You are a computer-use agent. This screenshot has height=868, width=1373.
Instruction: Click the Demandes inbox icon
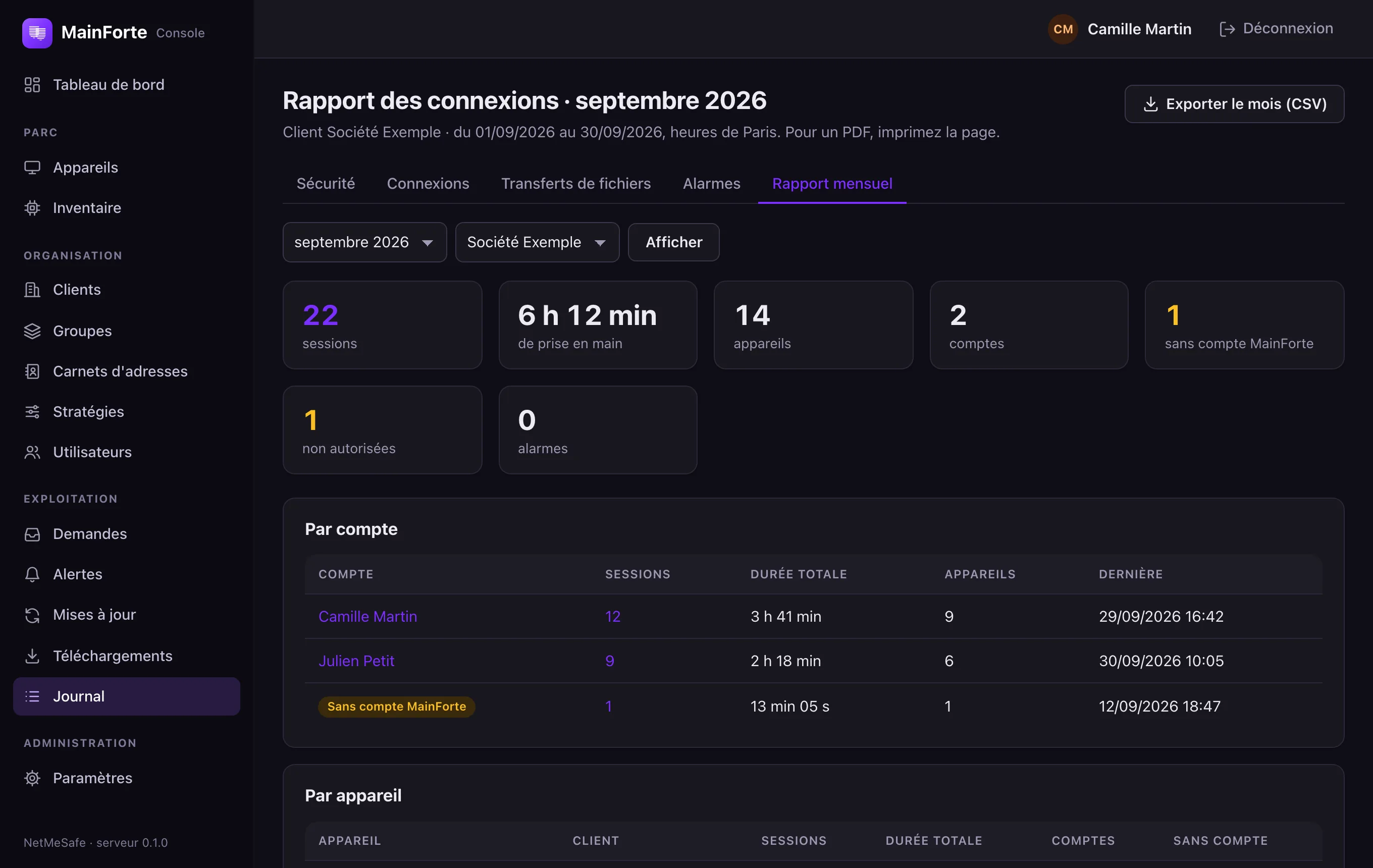tap(32, 533)
